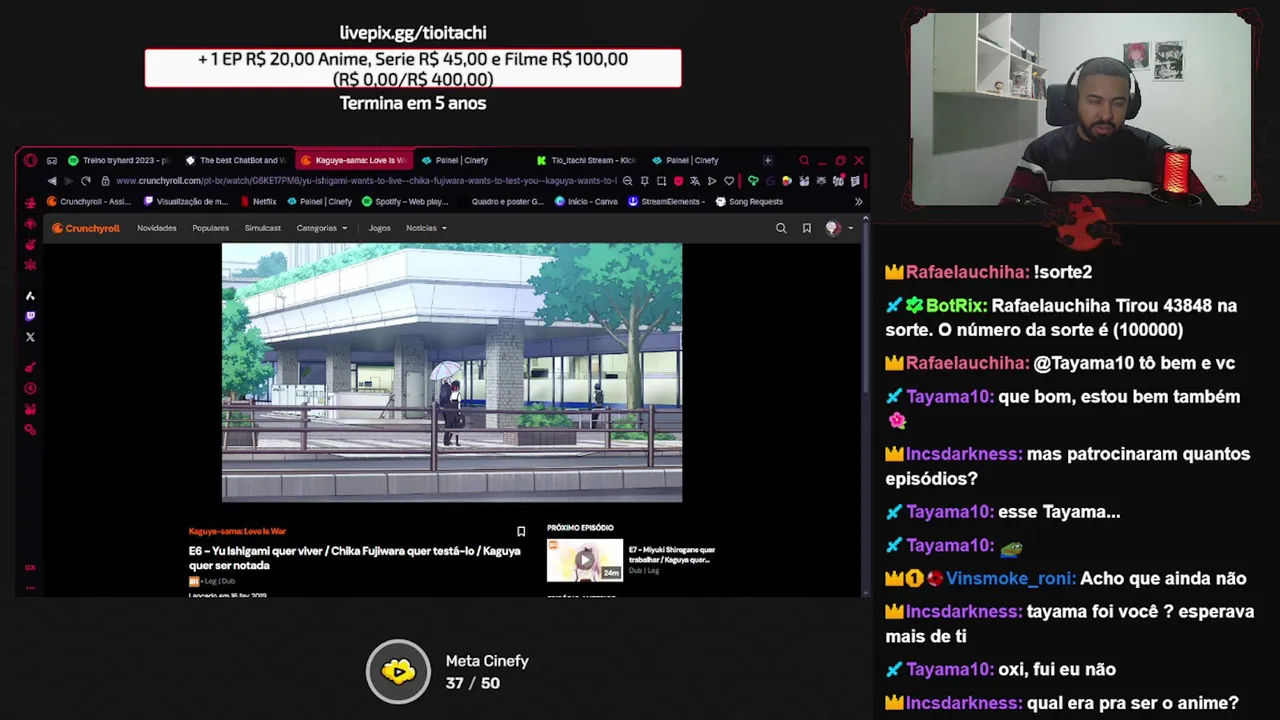Open the Jogos menu item

(380, 228)
